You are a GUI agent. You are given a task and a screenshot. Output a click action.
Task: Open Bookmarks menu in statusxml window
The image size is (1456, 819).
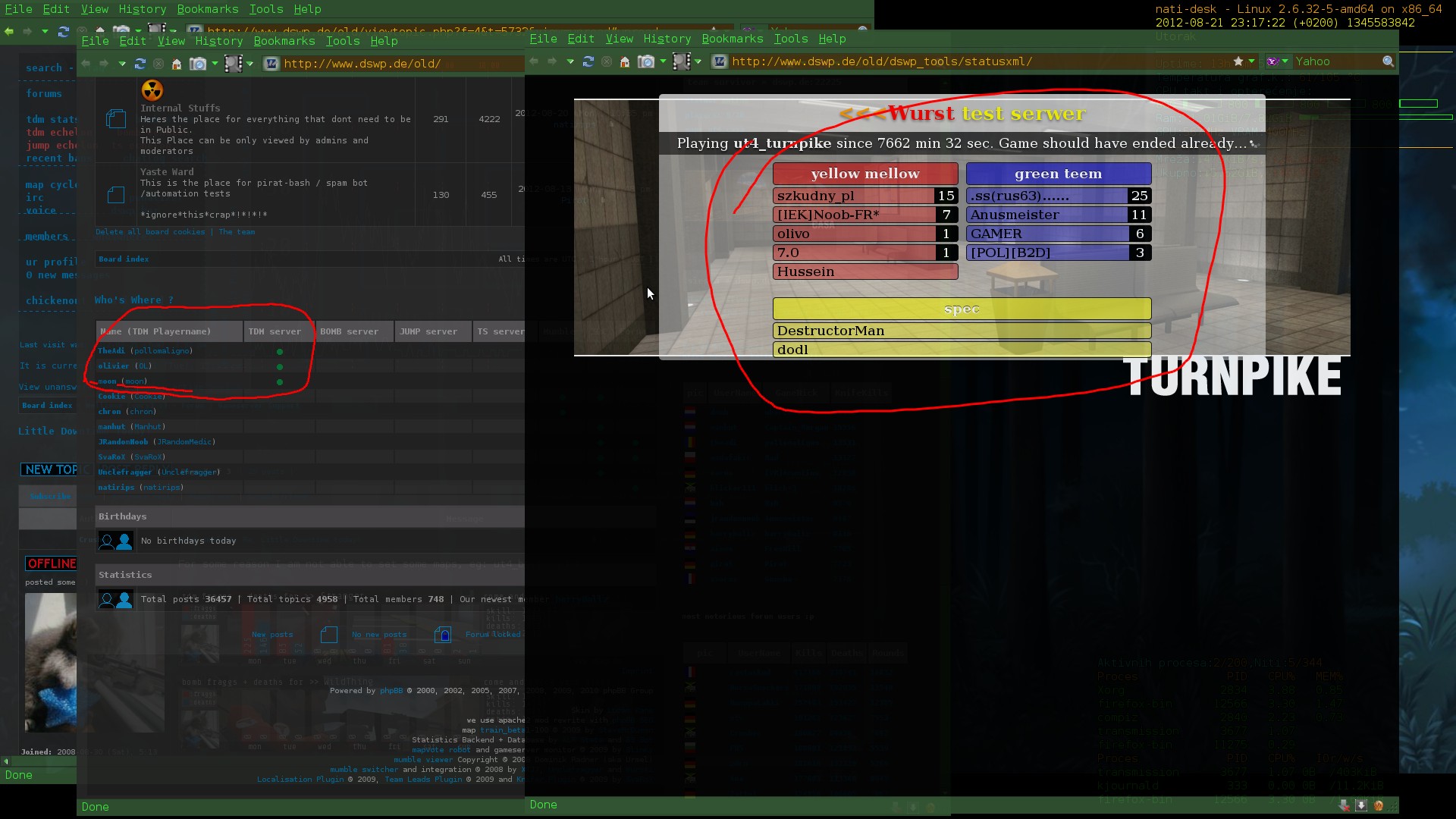732,39
